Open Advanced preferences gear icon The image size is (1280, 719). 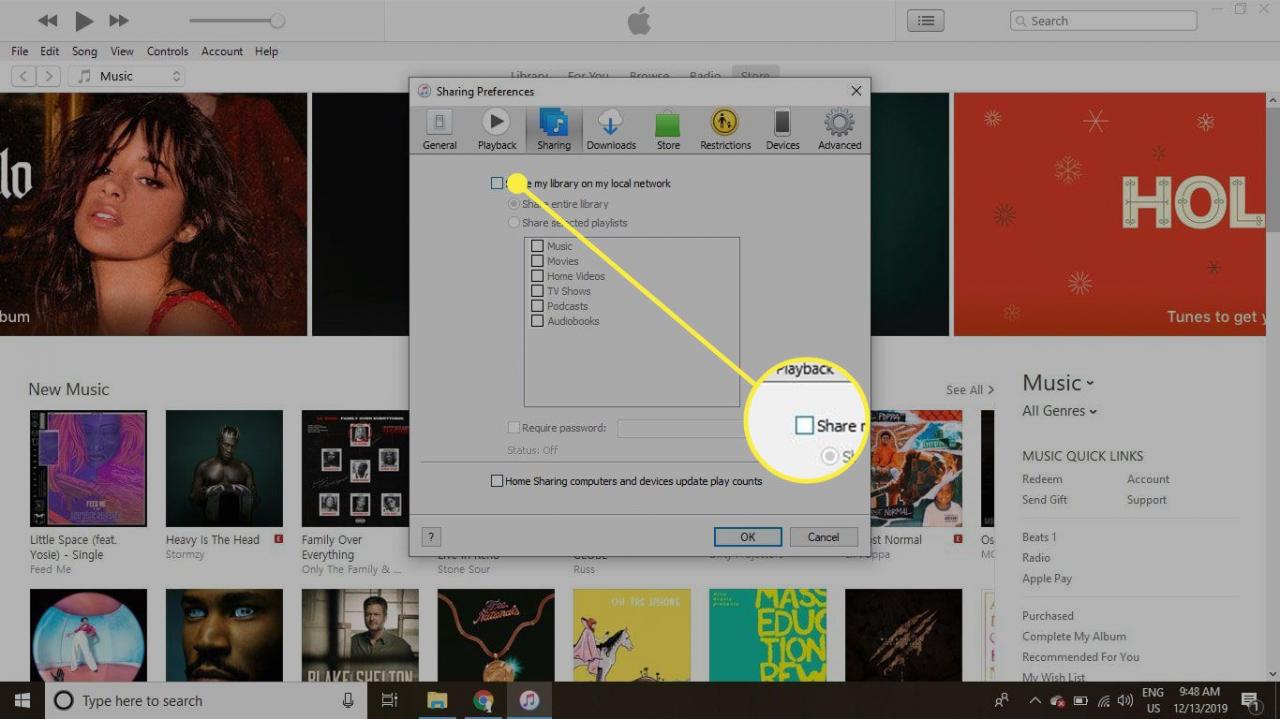pos(839,129)
